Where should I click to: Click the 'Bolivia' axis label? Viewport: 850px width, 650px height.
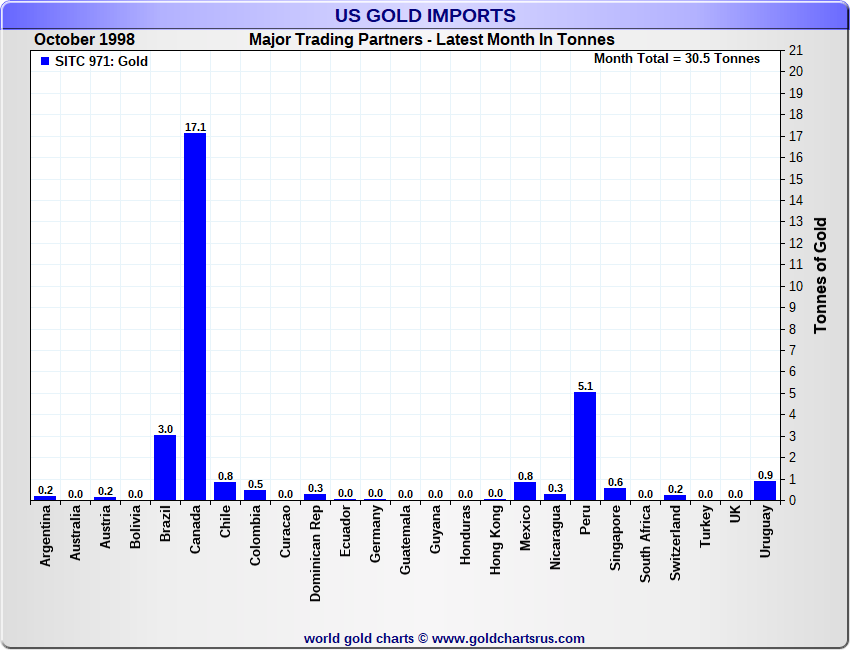[x=135, y=526]
